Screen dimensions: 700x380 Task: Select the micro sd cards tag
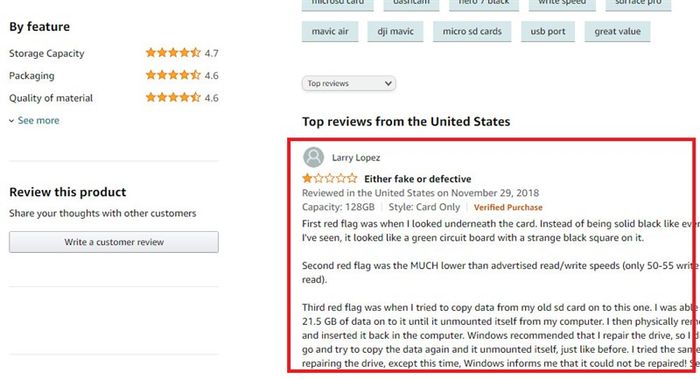(472, 32)
